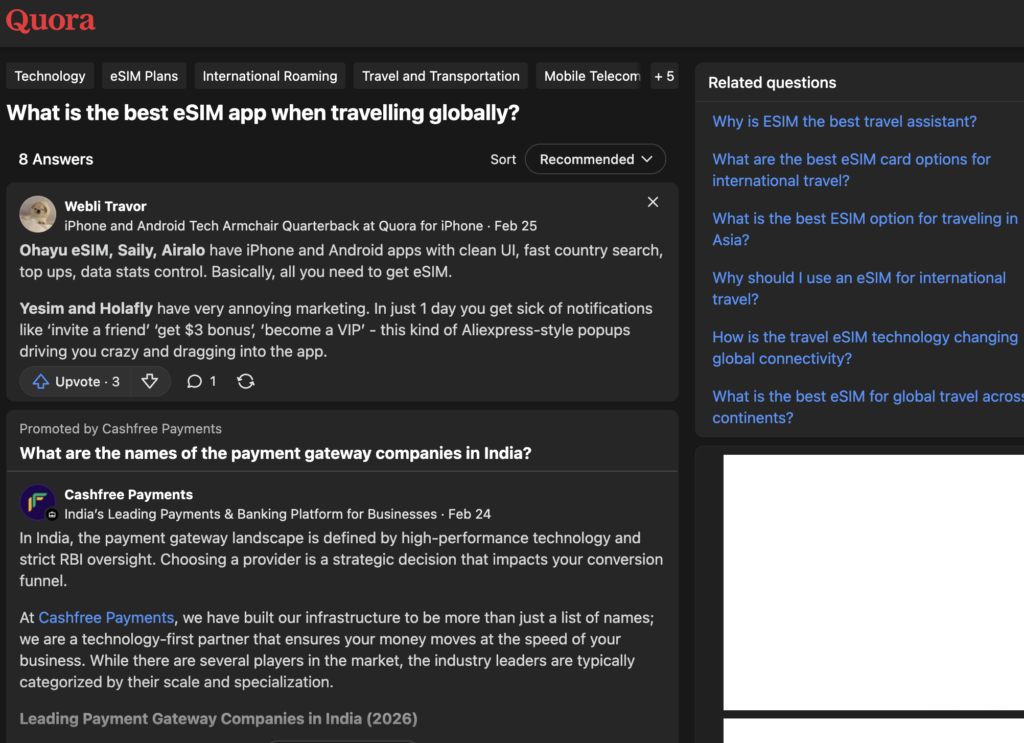Click the 'Yesim and Holafly' bold text
Image resolution: width=1024 pixels, height=743 pixels.
(86, 308)
